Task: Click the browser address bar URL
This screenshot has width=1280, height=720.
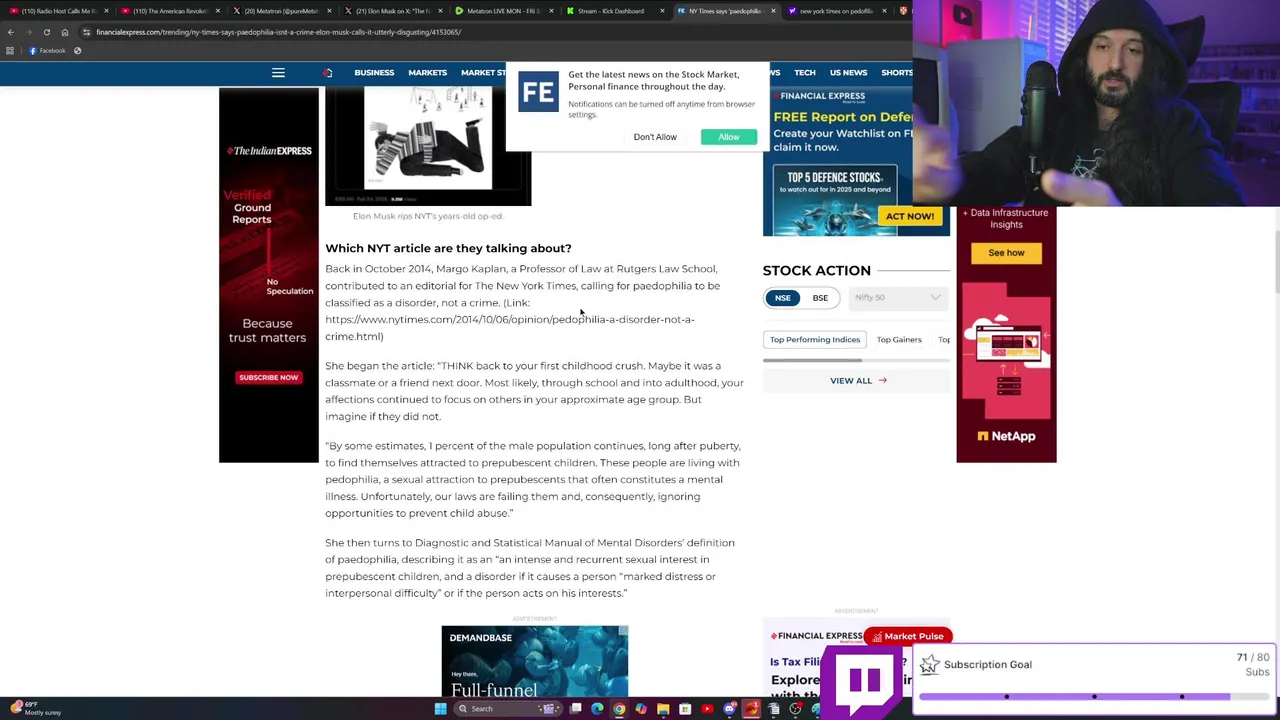Action: pyautogui.click(x=278, y=32)
